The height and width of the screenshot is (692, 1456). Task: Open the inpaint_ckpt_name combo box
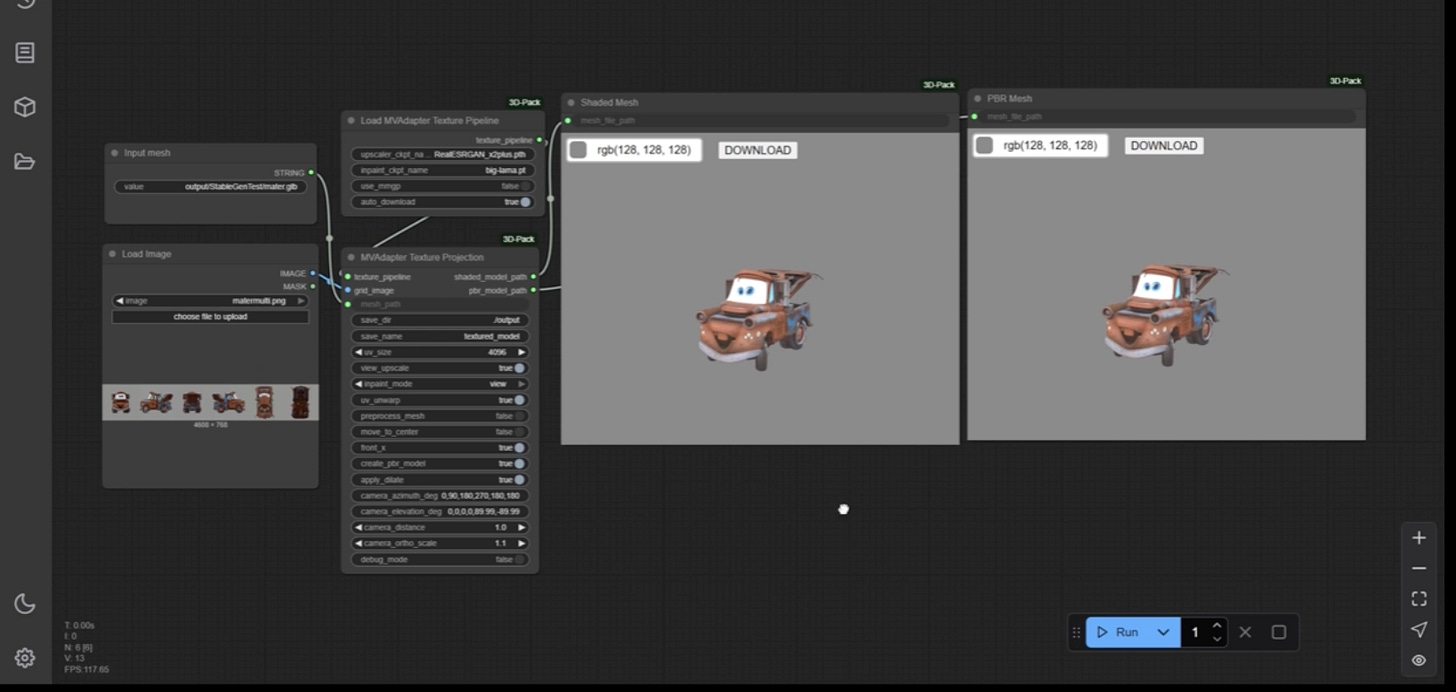click(444, 171)
